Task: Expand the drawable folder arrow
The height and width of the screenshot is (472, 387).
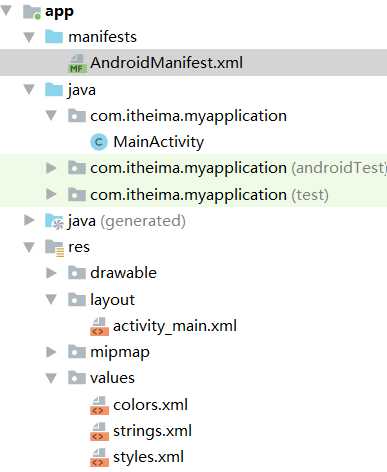Action: [51, 273]
